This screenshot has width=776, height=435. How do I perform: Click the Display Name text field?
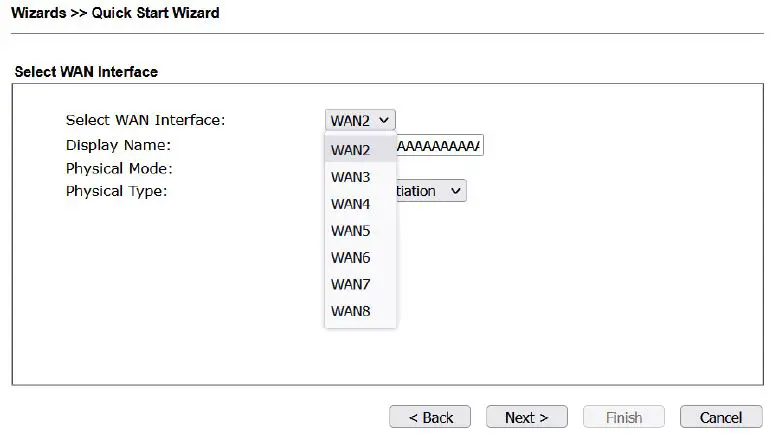click(440, 146)
